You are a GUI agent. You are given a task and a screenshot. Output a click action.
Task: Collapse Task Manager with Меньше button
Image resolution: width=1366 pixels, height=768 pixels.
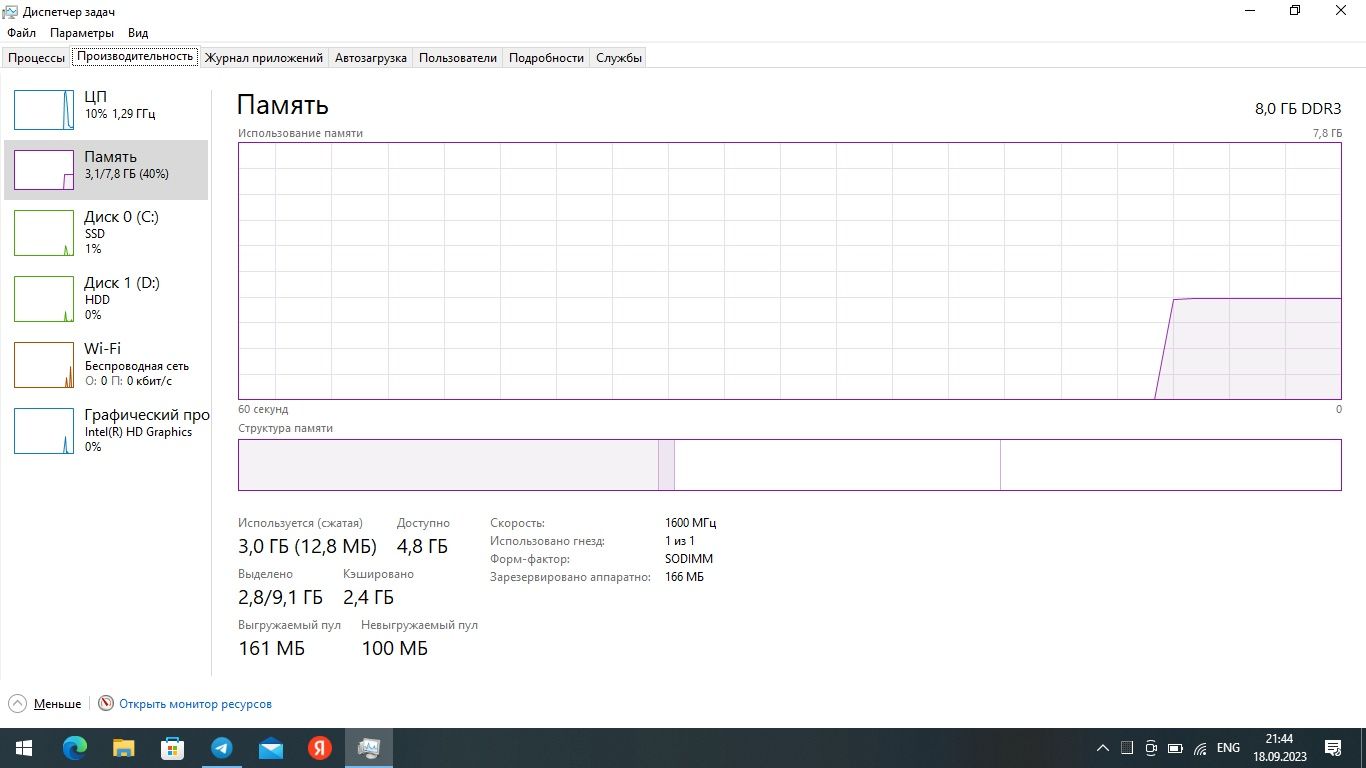(45, 704)
